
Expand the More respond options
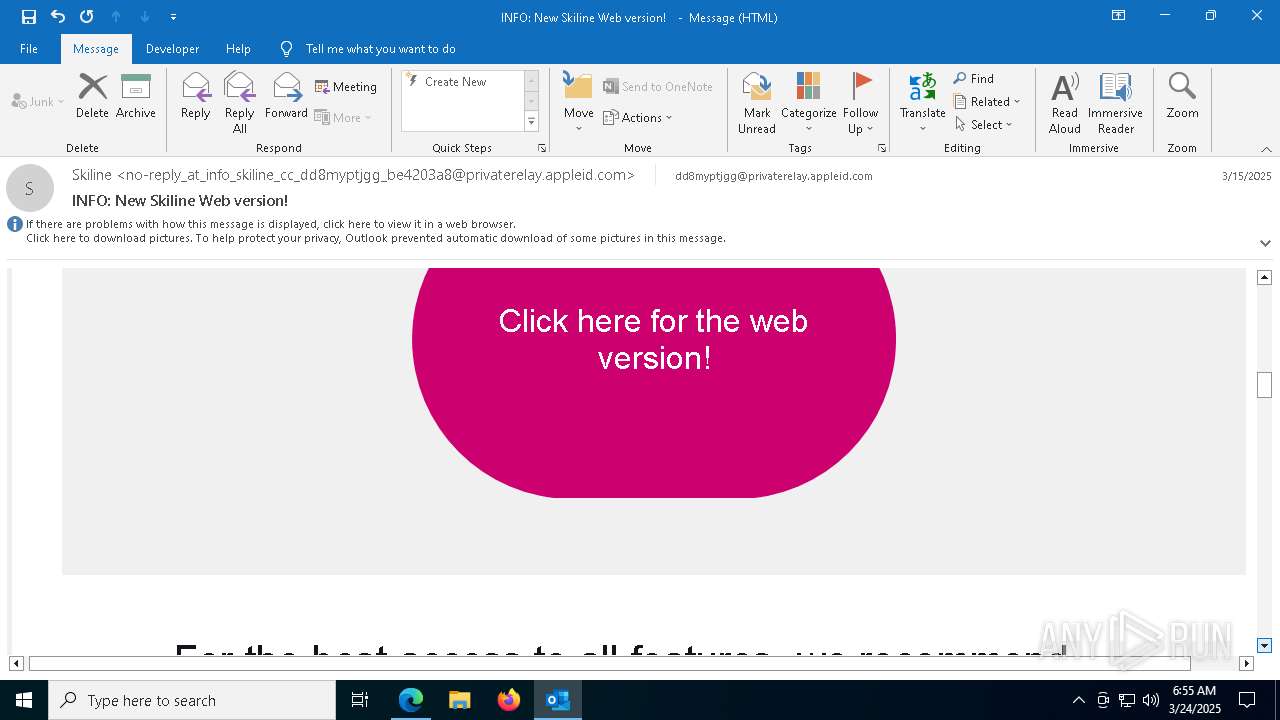pyautogui.click(x=343, y=117)
